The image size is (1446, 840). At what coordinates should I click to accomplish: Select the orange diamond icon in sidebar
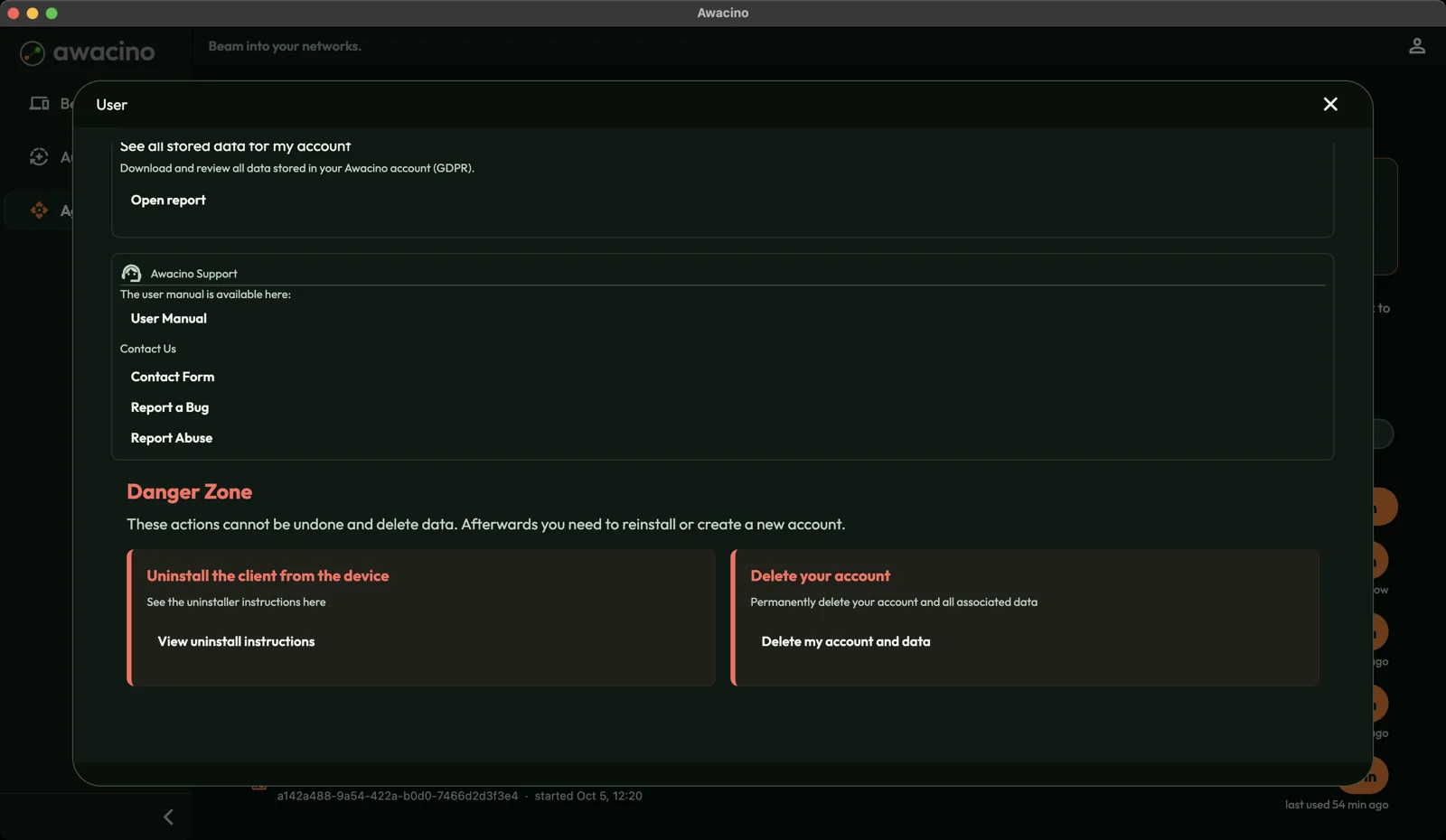(39, 210)
